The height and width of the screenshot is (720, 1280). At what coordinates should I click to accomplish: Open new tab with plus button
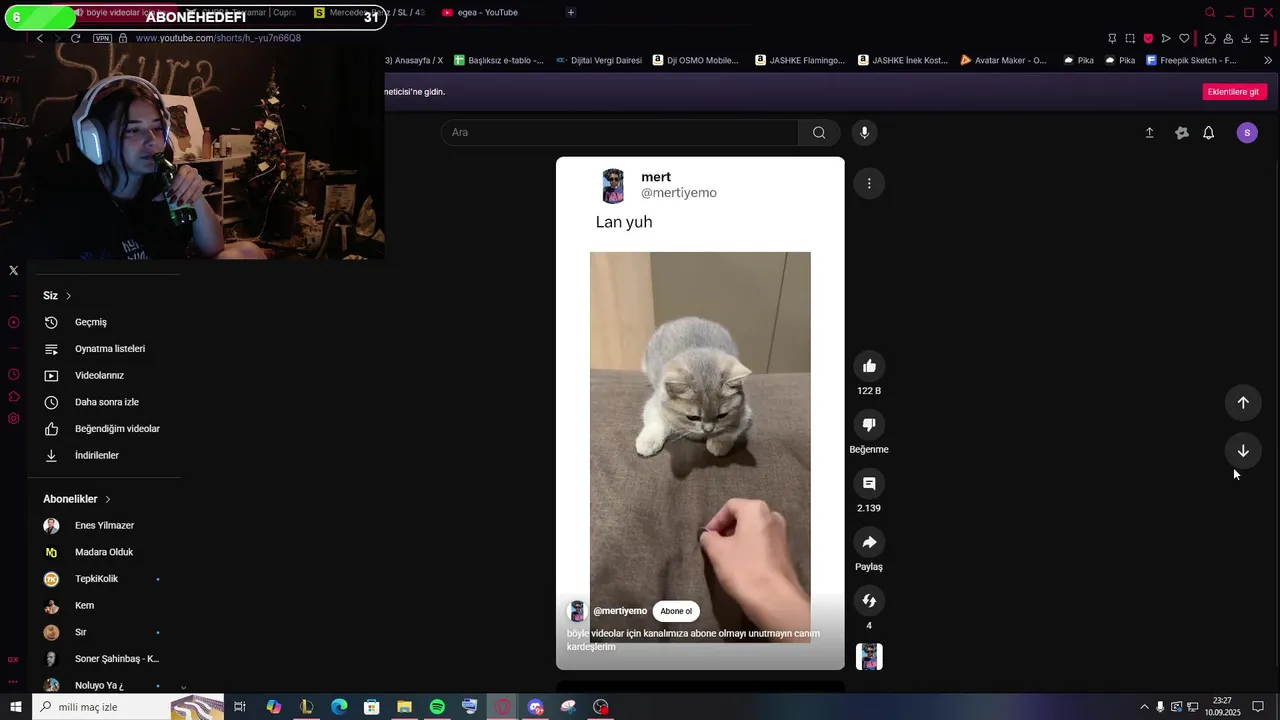571,13
